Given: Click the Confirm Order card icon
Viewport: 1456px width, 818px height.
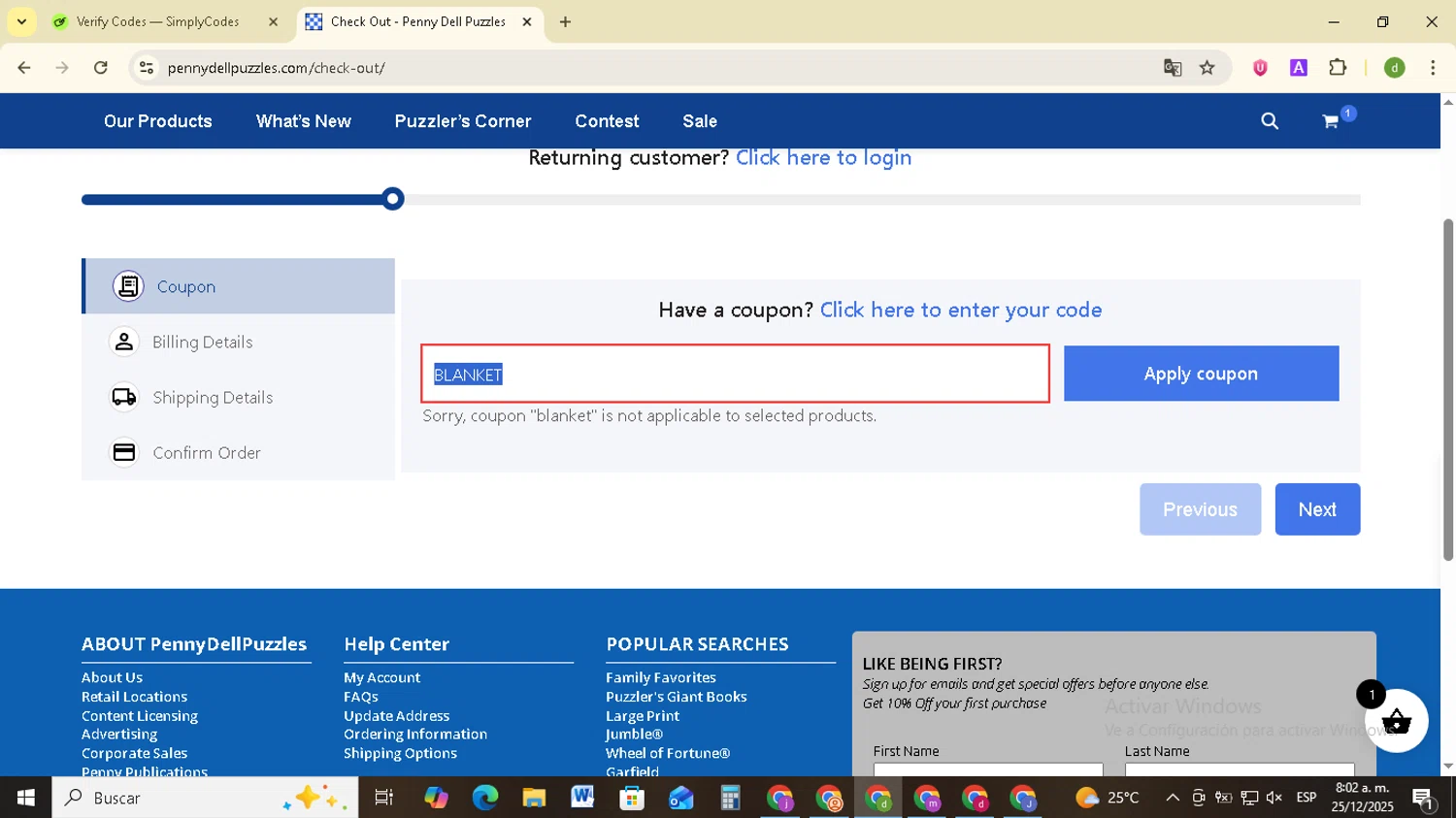Looking at the screenshot, I should [x=124, y=452].
